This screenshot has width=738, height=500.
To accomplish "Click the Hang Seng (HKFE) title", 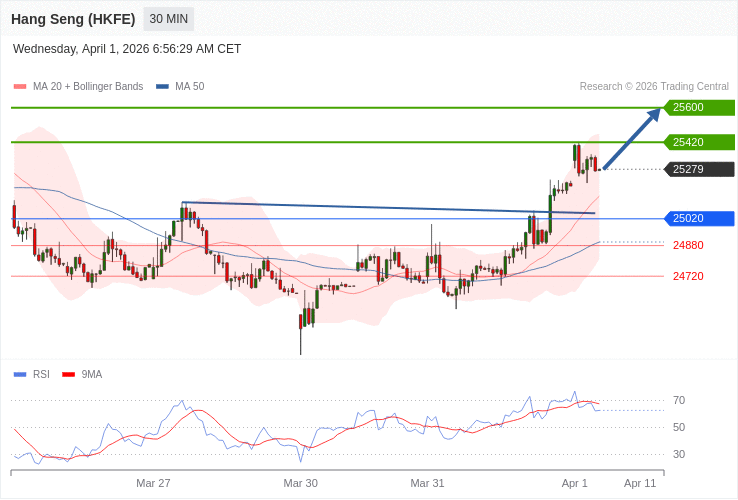I will (73, 19).
